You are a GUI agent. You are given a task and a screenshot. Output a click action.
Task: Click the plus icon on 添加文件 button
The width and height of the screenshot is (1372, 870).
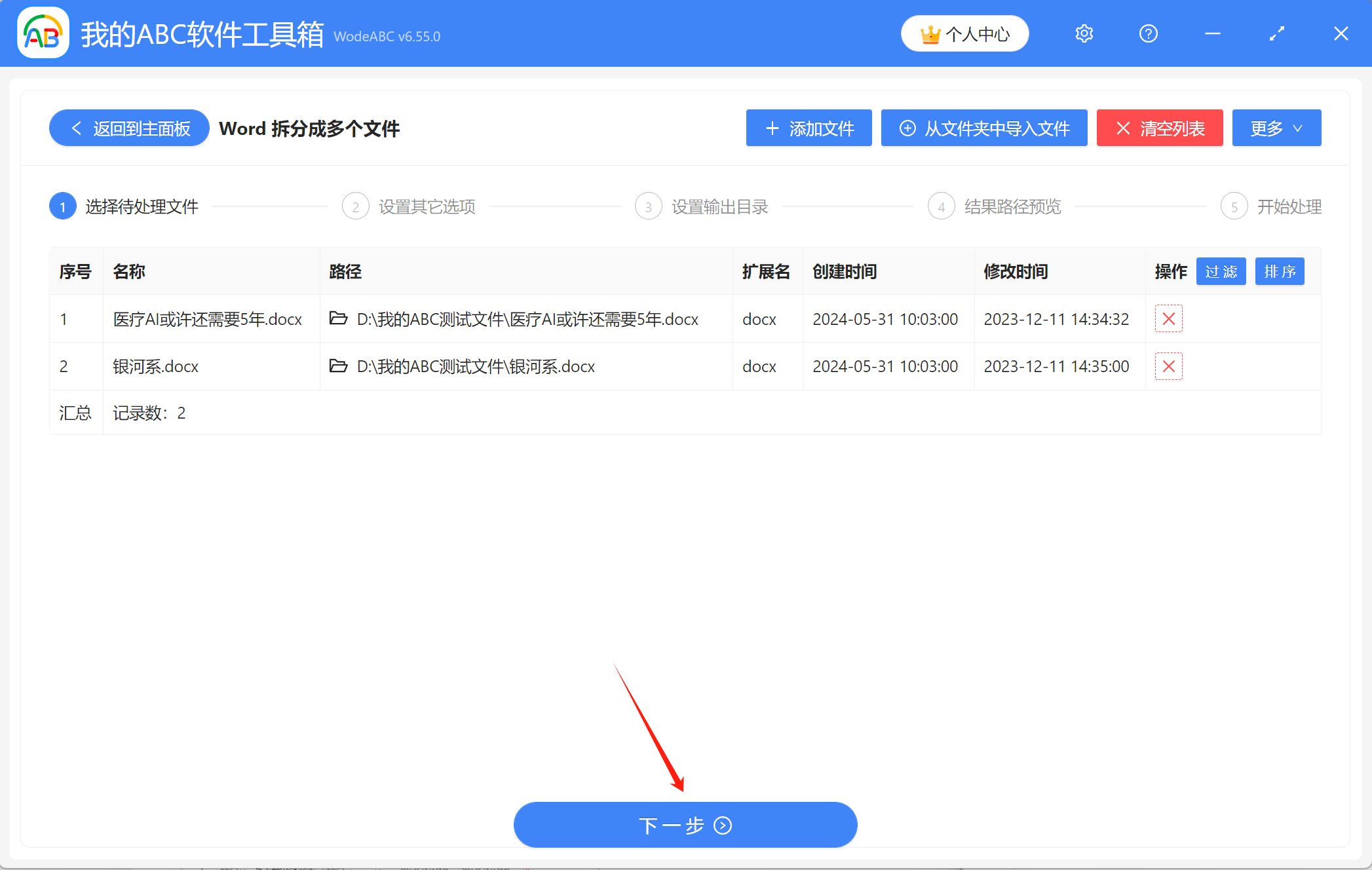click(772, 128)
